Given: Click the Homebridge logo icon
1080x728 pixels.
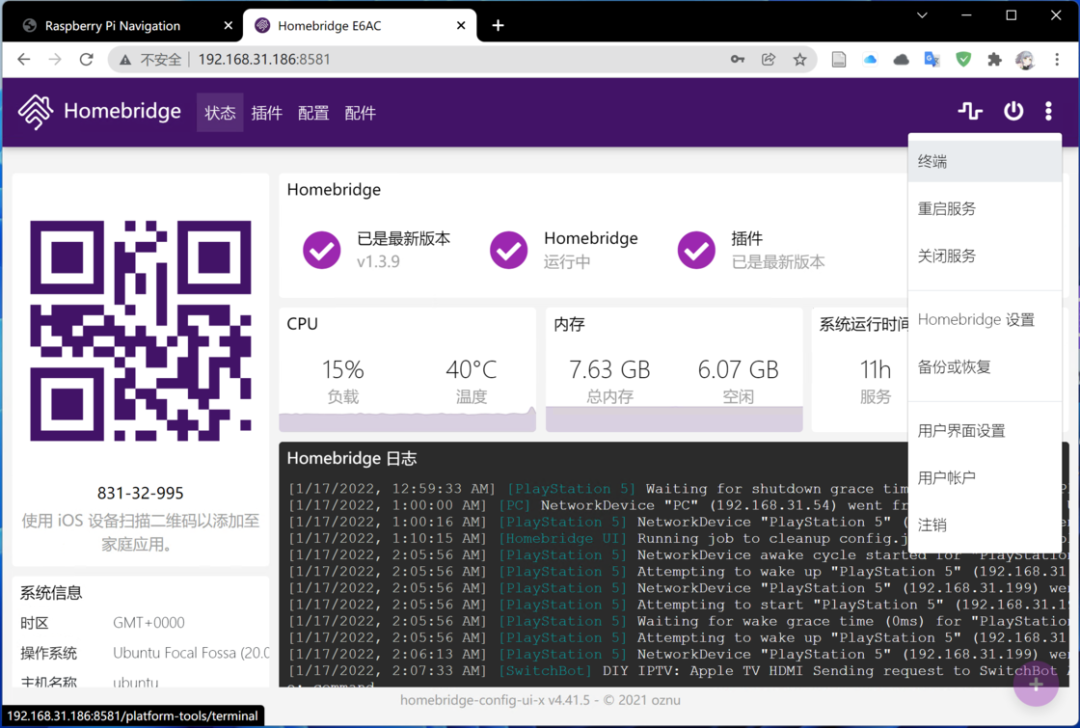Looking at the screenshot, I should [x=35, y=112].
